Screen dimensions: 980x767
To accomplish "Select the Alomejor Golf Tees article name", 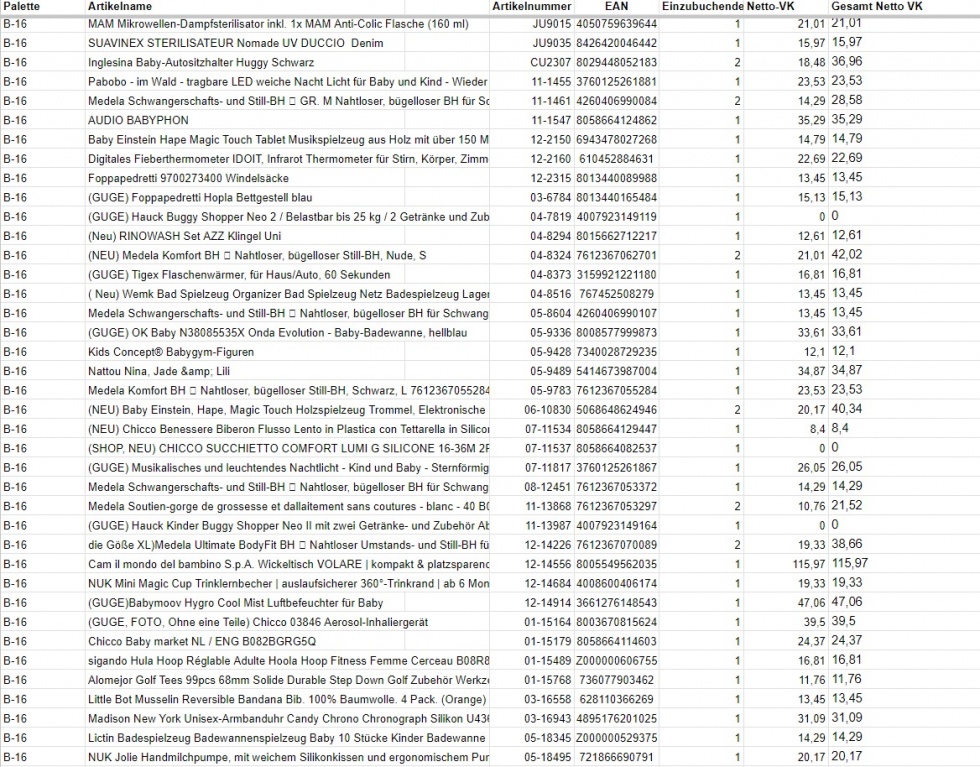I will click(288, 680).
